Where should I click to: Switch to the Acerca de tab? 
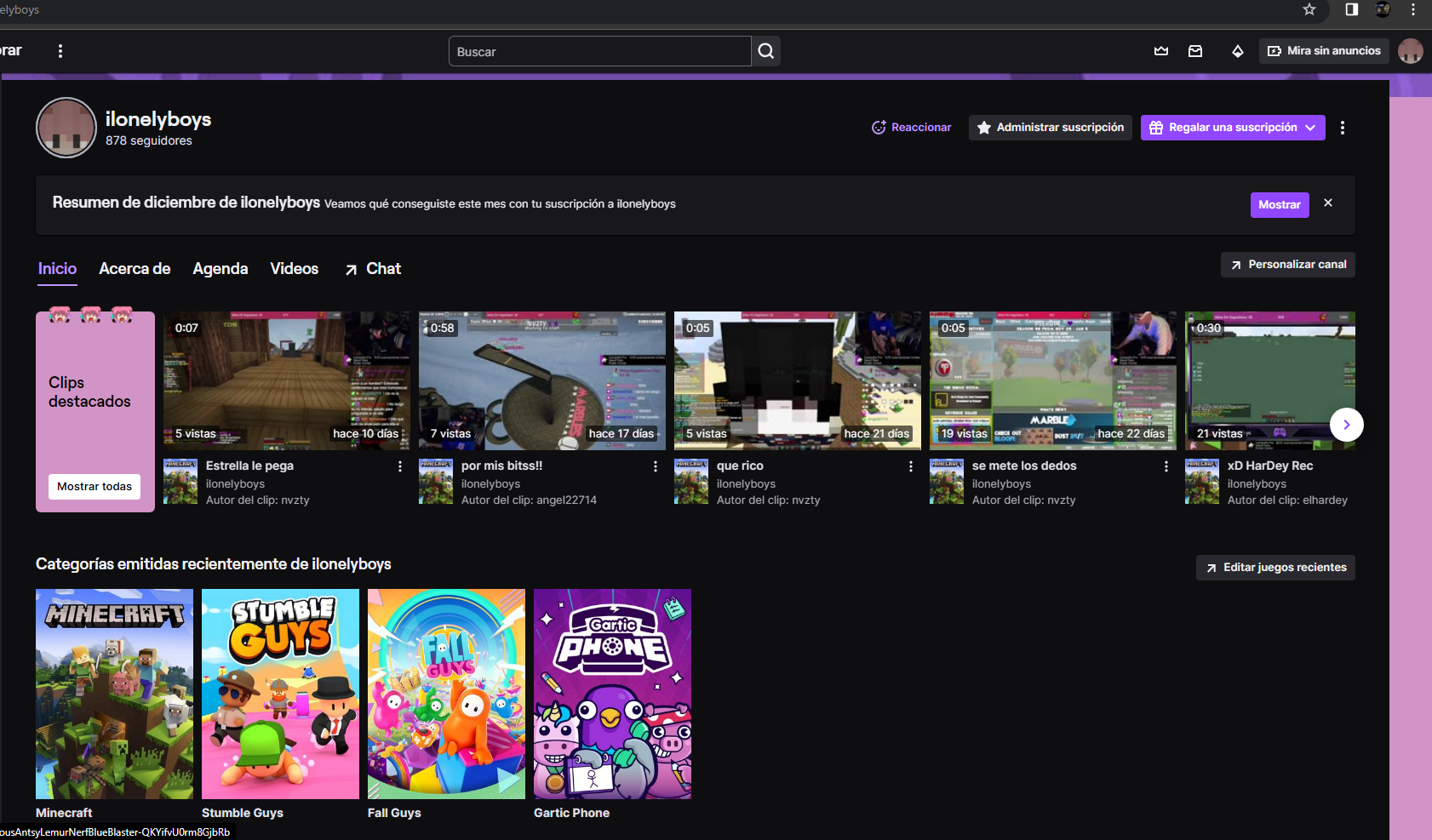point(135,269)
